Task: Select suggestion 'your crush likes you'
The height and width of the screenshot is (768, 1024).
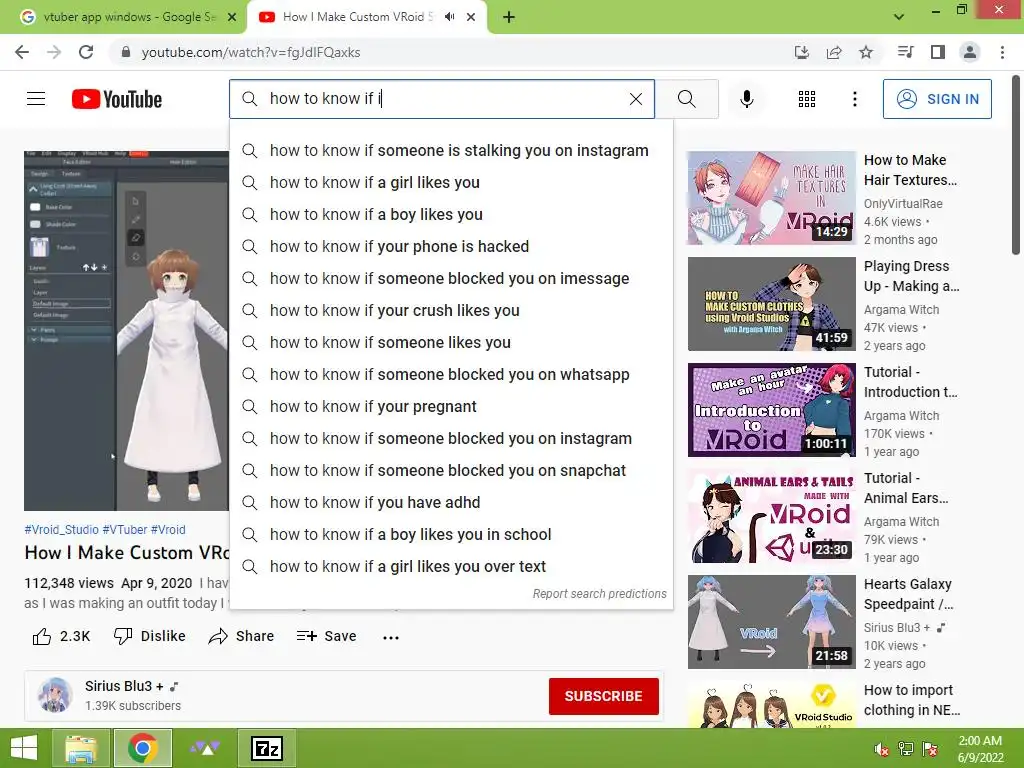Action: pyautogui.click(x=451, y=310)
